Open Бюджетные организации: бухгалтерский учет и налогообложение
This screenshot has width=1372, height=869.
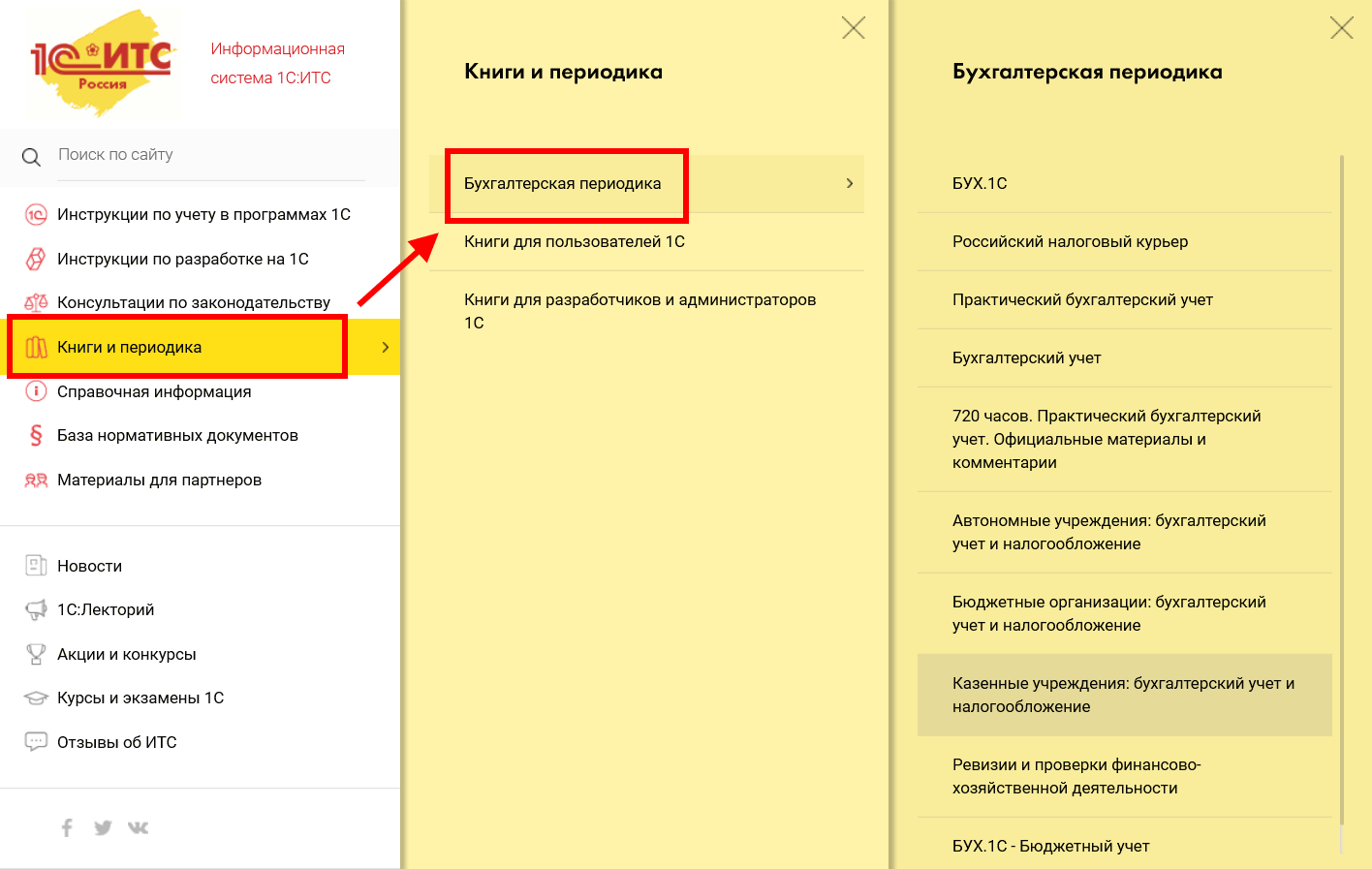click(1125, 613)
